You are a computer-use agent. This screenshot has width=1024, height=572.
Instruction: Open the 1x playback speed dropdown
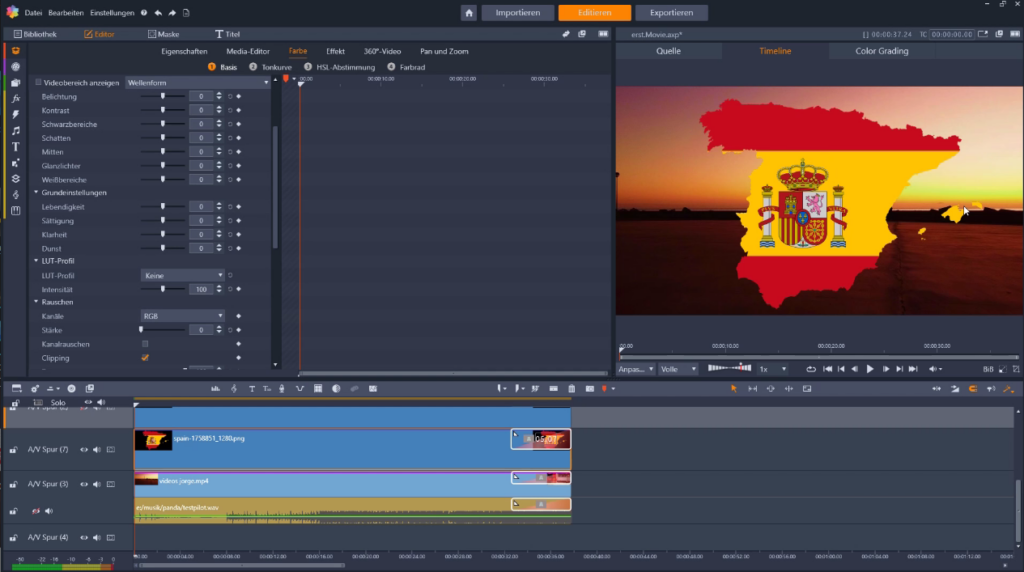point(773,370)
